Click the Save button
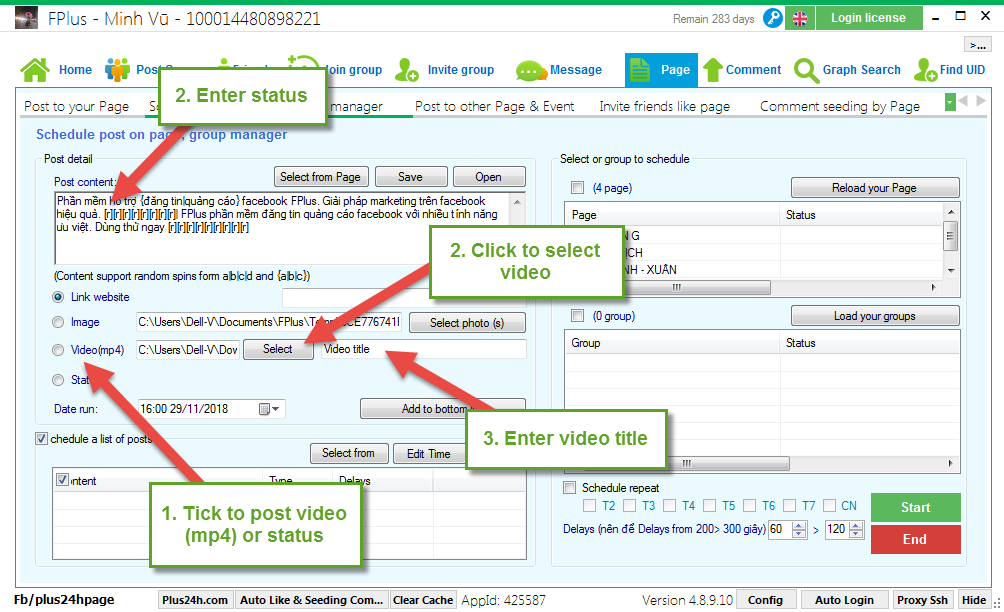The height and width of the screenshot is (612, 1004). [x=410, y=177]
